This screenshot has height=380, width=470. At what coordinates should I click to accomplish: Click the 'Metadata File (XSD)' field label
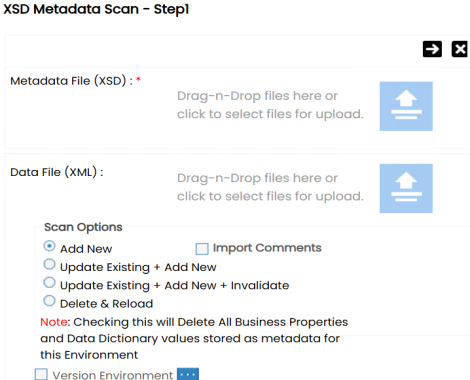(68, 81)
